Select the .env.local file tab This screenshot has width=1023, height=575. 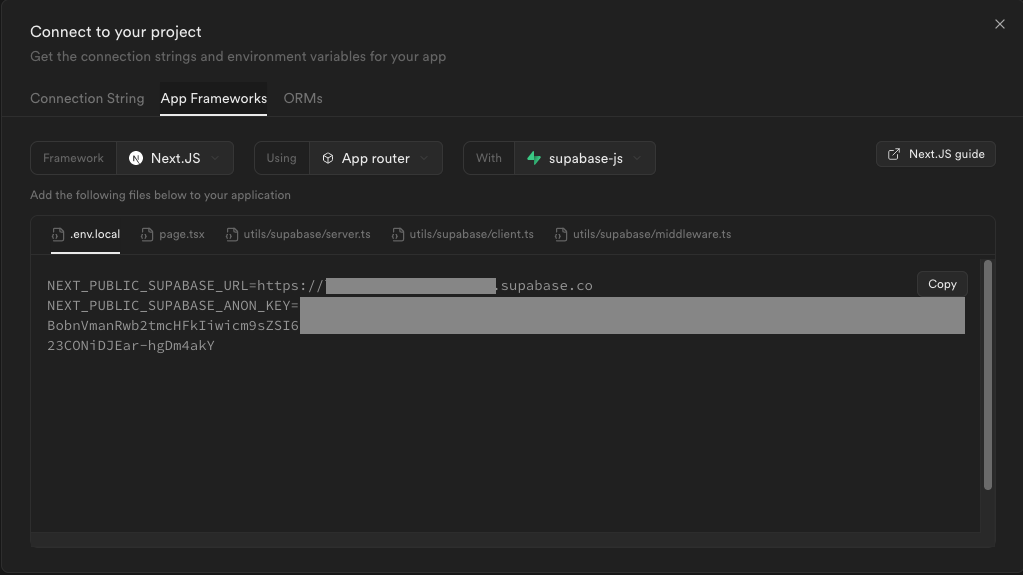pyautogui.click(x=85, y=234)
